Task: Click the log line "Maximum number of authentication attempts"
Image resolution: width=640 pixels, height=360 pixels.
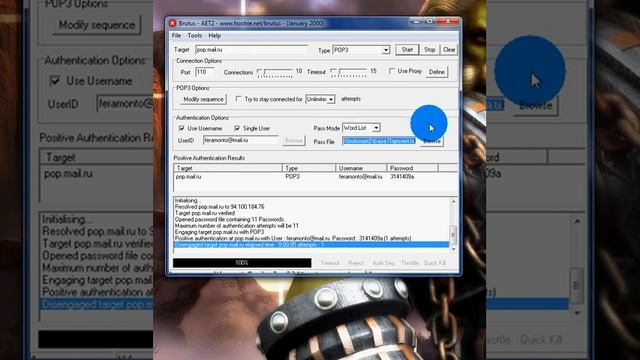Action: click(x=236, y=225)
